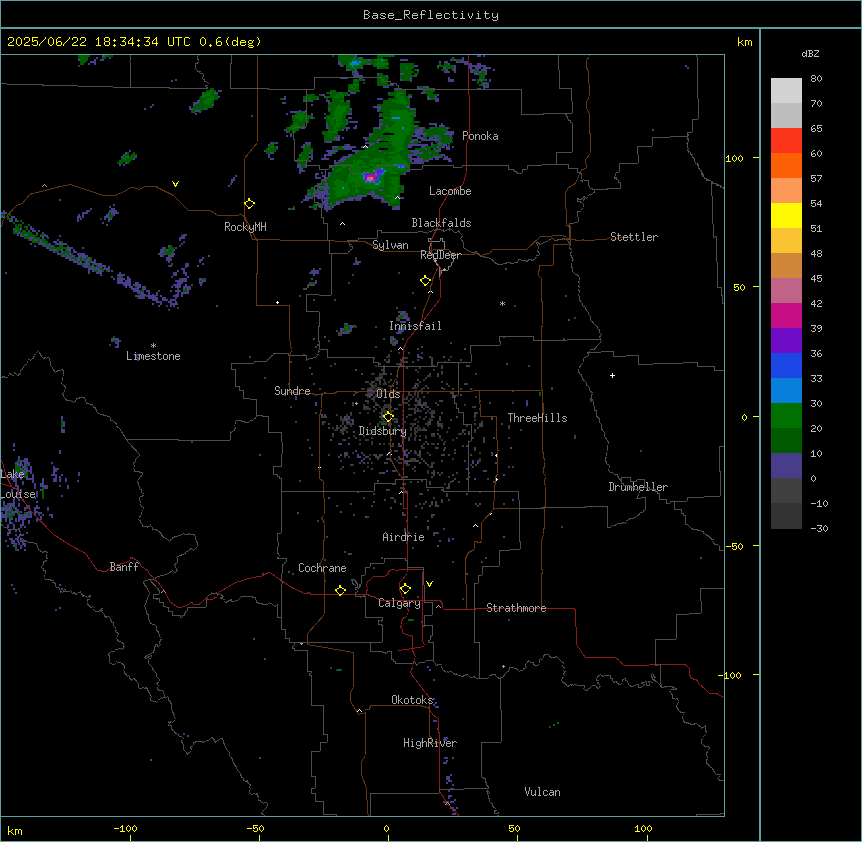
Task: Select the blue 36-33 dBZ legend swatch
Action: tap(786, 365)
